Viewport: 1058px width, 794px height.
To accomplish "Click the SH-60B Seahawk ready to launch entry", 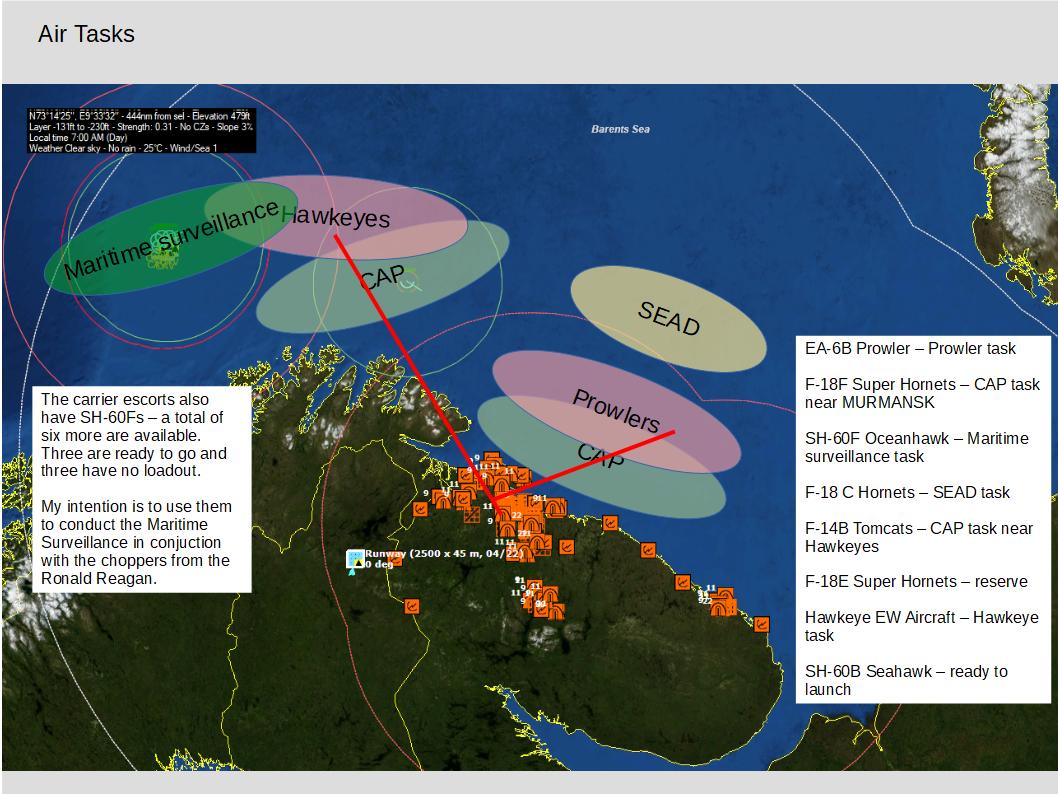I will 906,680.
